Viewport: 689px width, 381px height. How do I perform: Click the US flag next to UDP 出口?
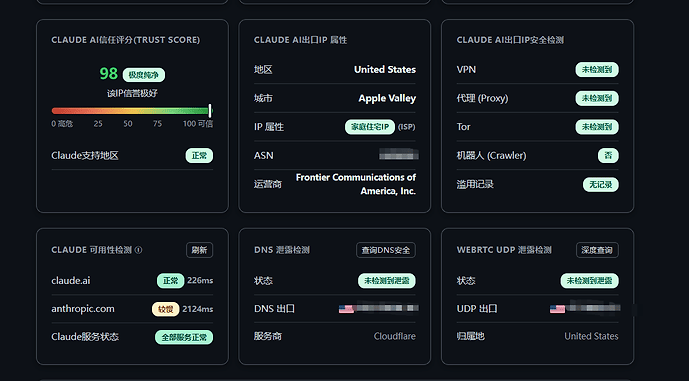point(557,309)
